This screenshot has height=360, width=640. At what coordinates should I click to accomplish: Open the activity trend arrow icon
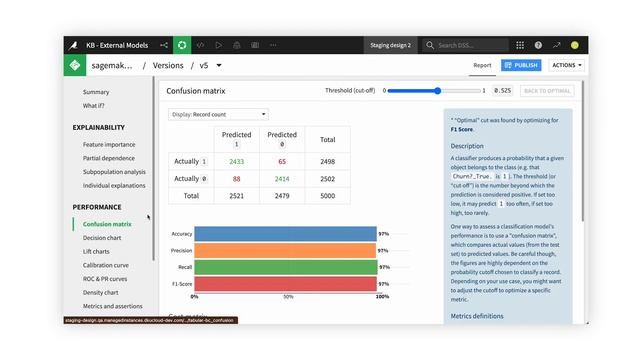pos(557,45)
